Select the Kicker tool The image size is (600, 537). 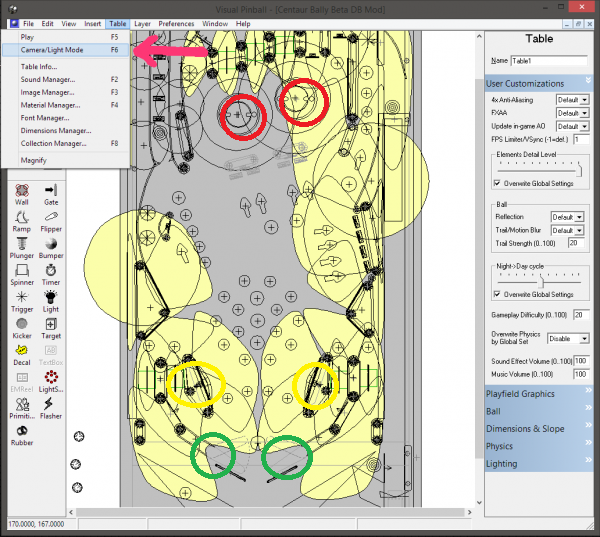(22, 329)
